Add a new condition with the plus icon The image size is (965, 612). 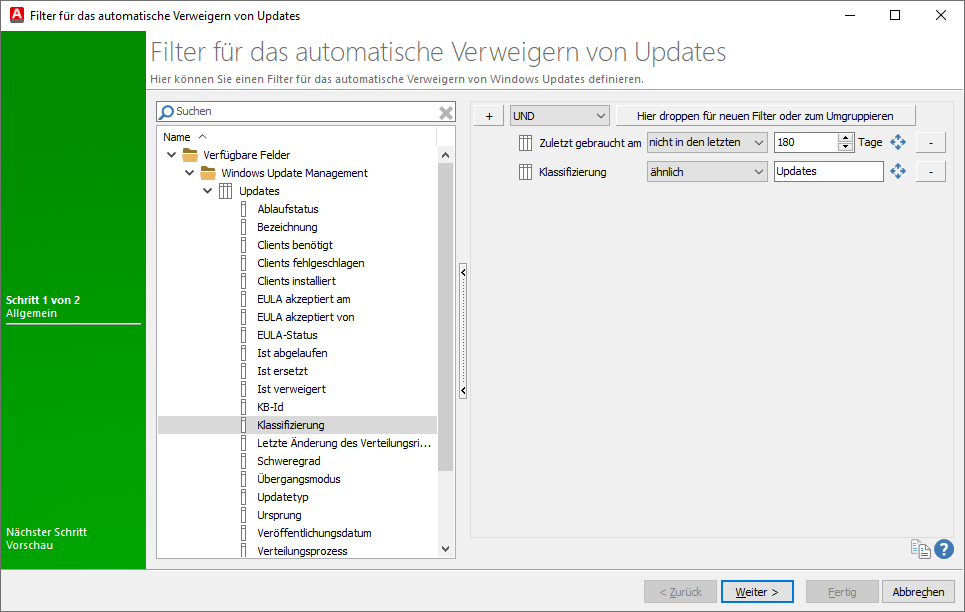[488, 115]
